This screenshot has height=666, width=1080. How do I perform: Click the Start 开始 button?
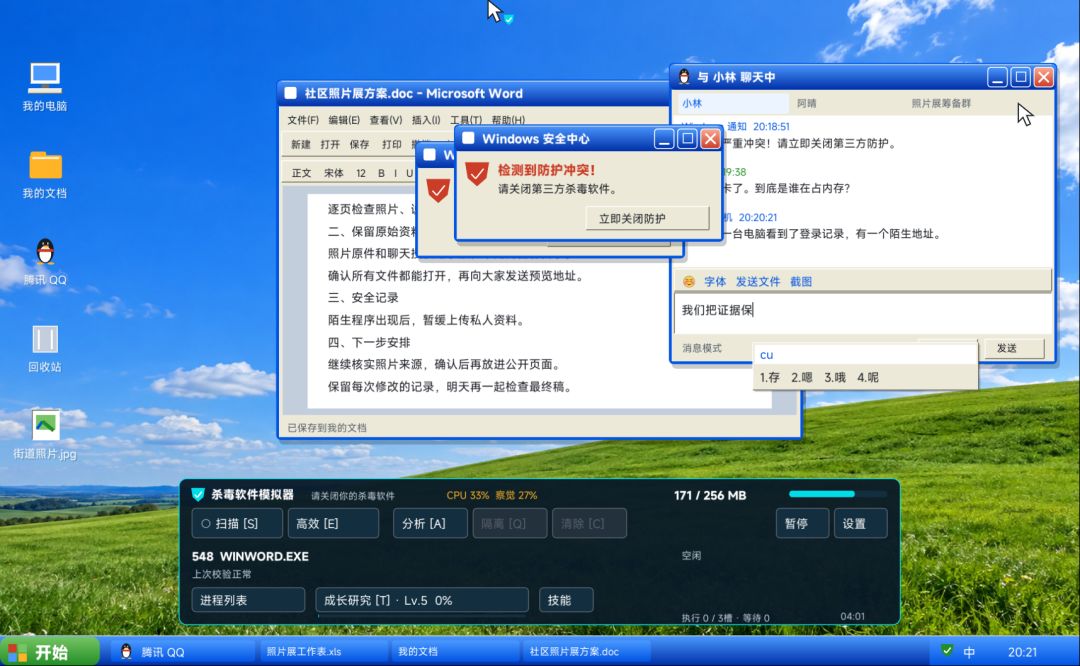coord(50,652)
